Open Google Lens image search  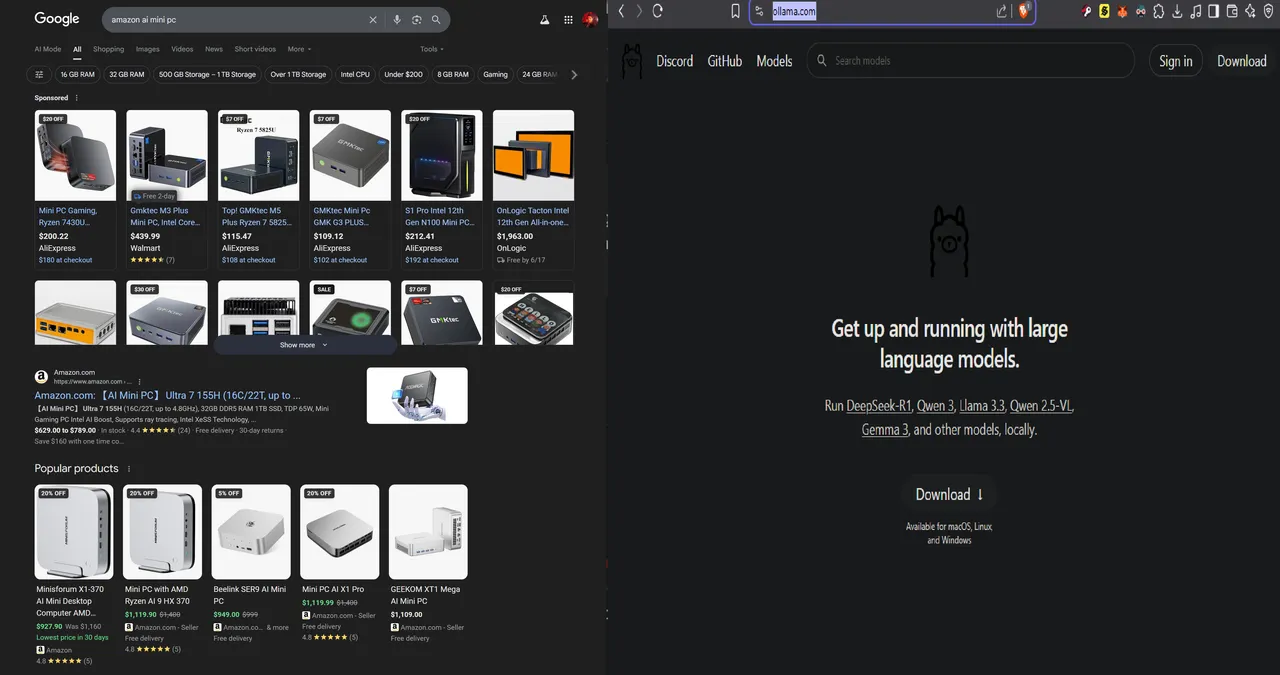click(x=417, y=19)
